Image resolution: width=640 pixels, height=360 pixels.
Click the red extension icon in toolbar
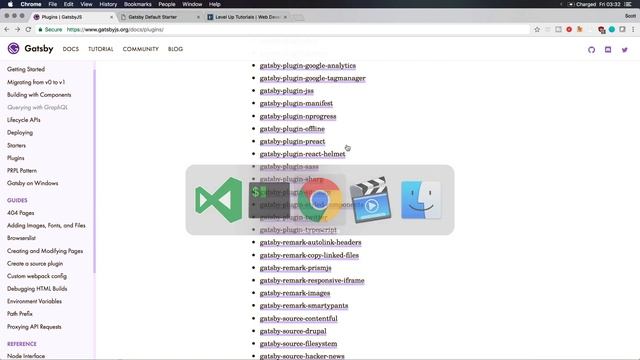(x=569, y=29)
